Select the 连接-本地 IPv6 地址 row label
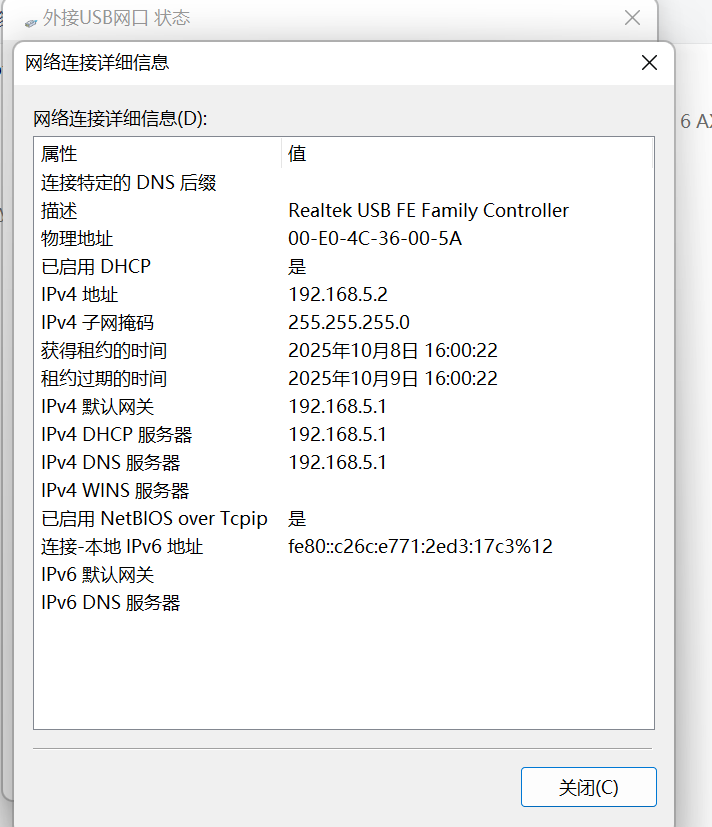This screenshot has height=827, width=712. [122, 546]
